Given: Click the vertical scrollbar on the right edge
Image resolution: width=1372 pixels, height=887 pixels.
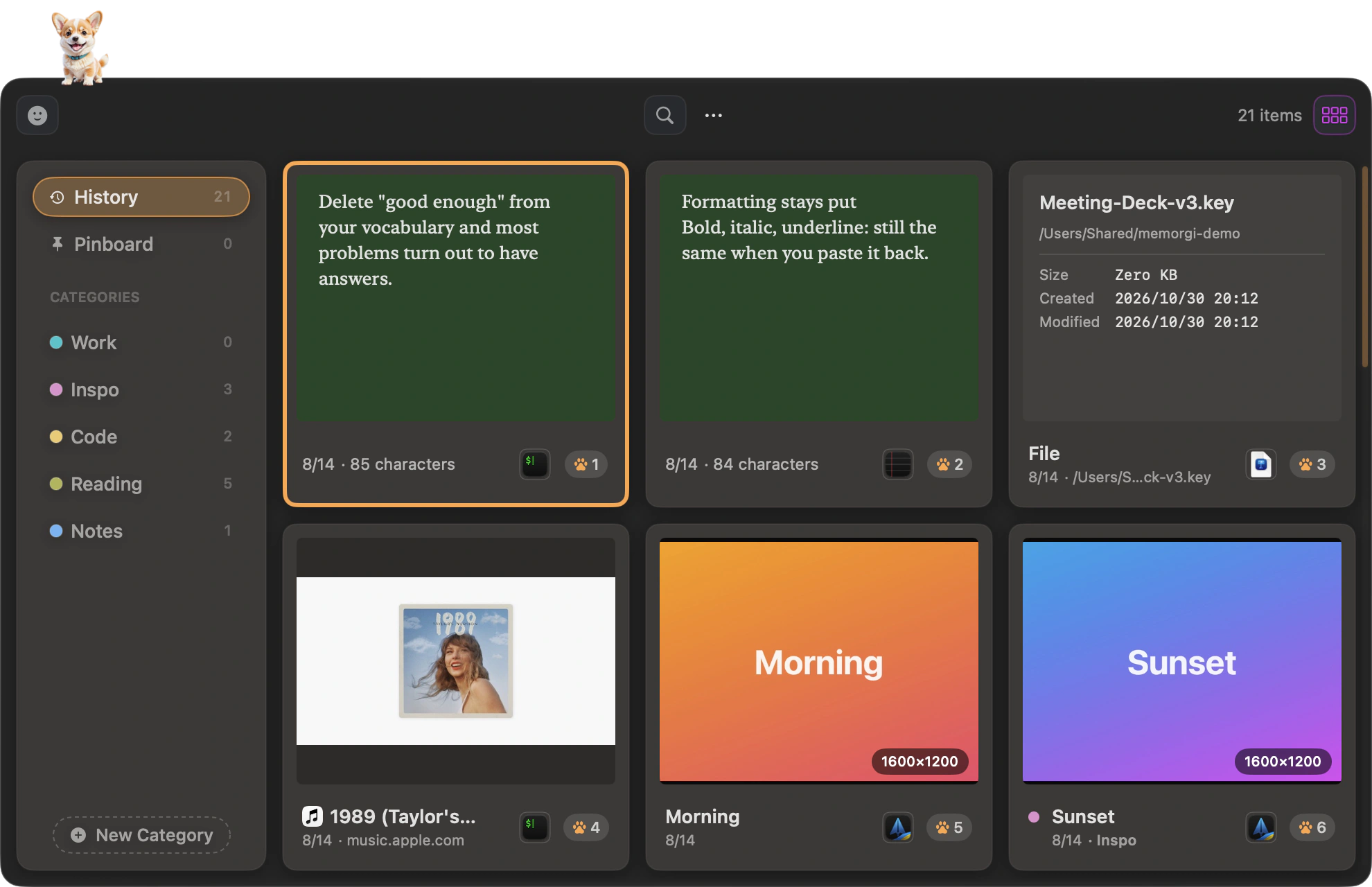Looking at the screenshot, I should (x=1364, y=267).
